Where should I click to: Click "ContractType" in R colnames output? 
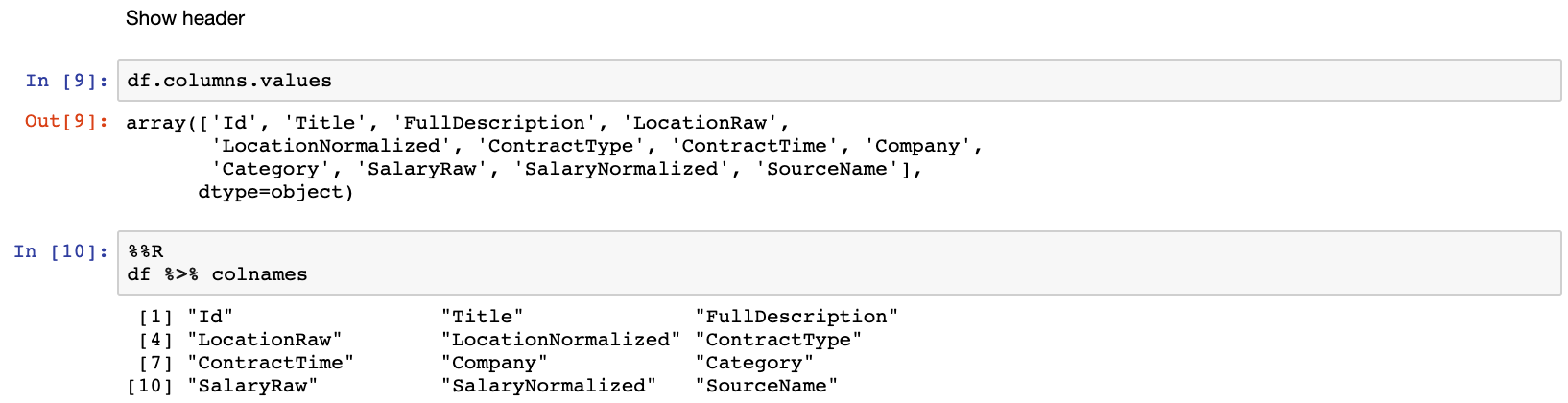(778, 340)
